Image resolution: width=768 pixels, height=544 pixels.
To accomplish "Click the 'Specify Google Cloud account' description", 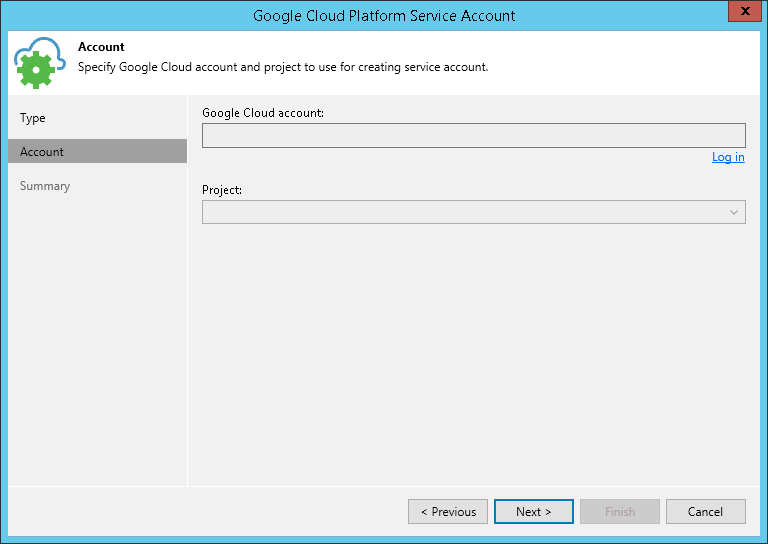I will point(283,67).
